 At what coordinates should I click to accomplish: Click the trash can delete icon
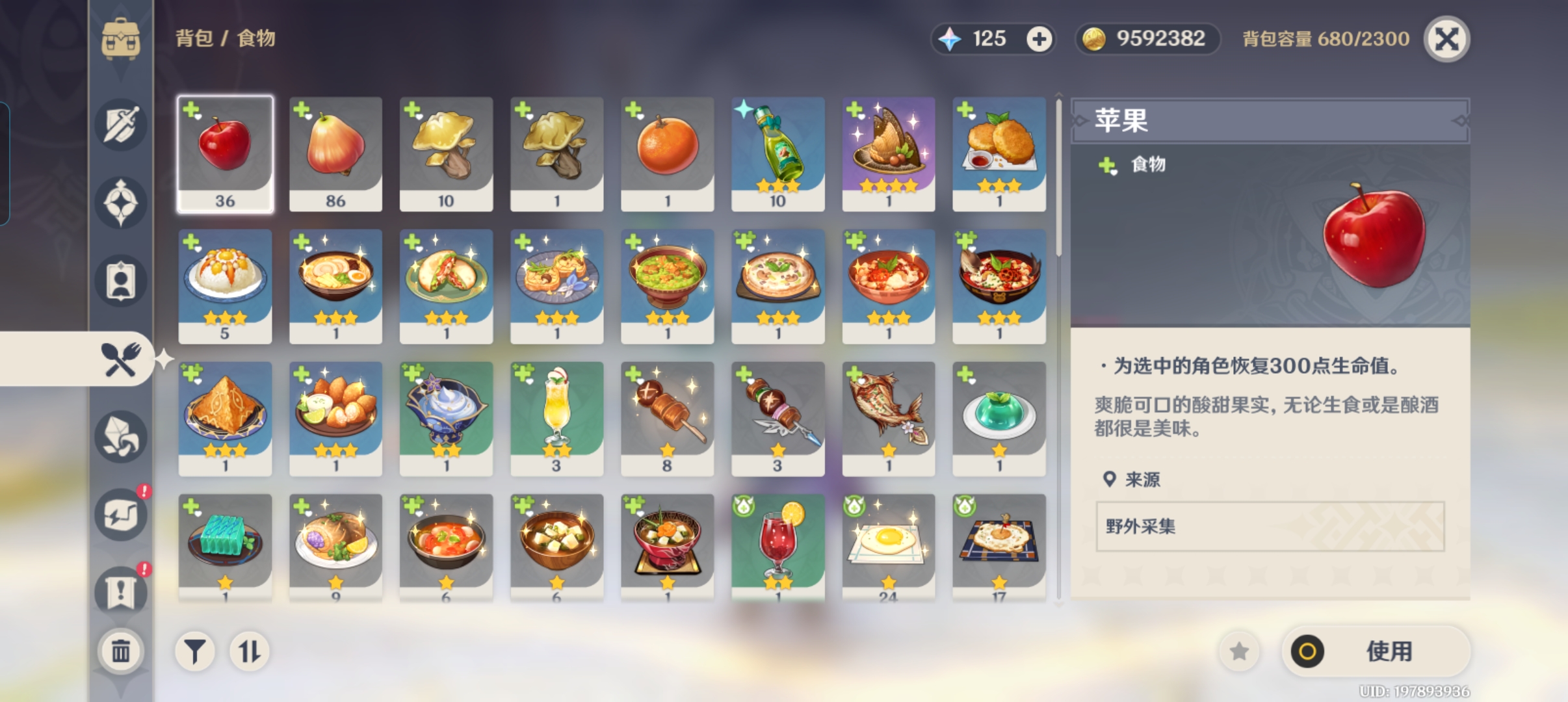click(121, 651)
